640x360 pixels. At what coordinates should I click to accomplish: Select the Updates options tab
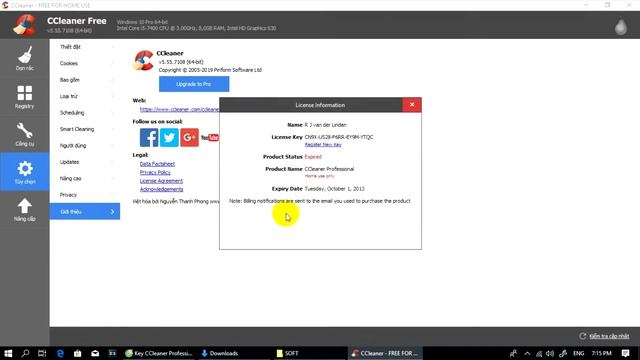click(x=85, y=162)
